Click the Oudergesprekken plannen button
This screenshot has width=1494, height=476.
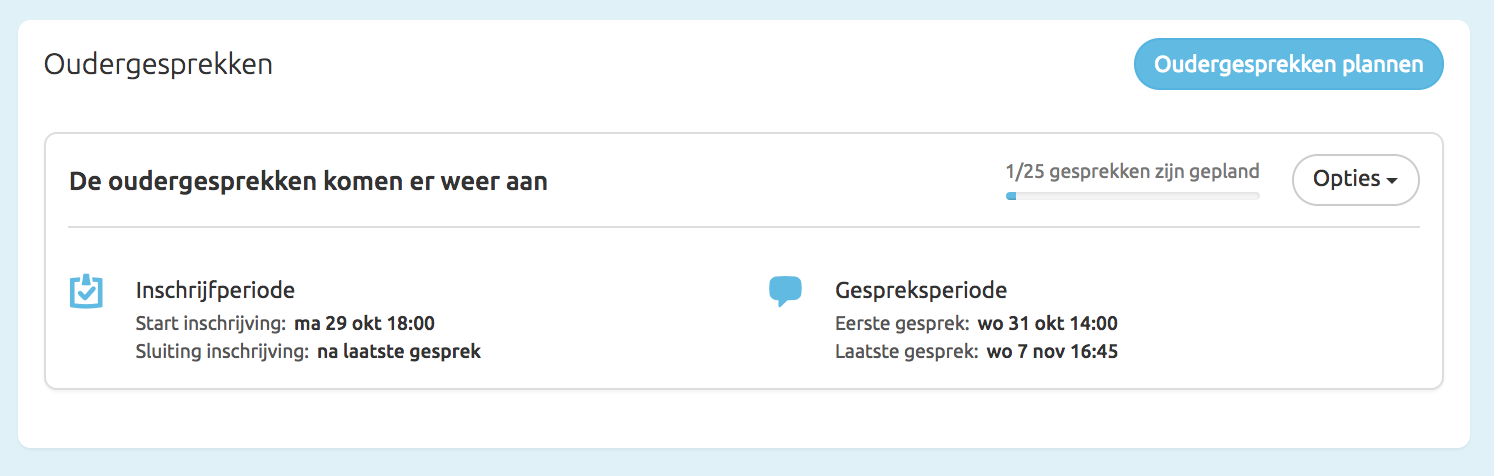pos(1288,64)
